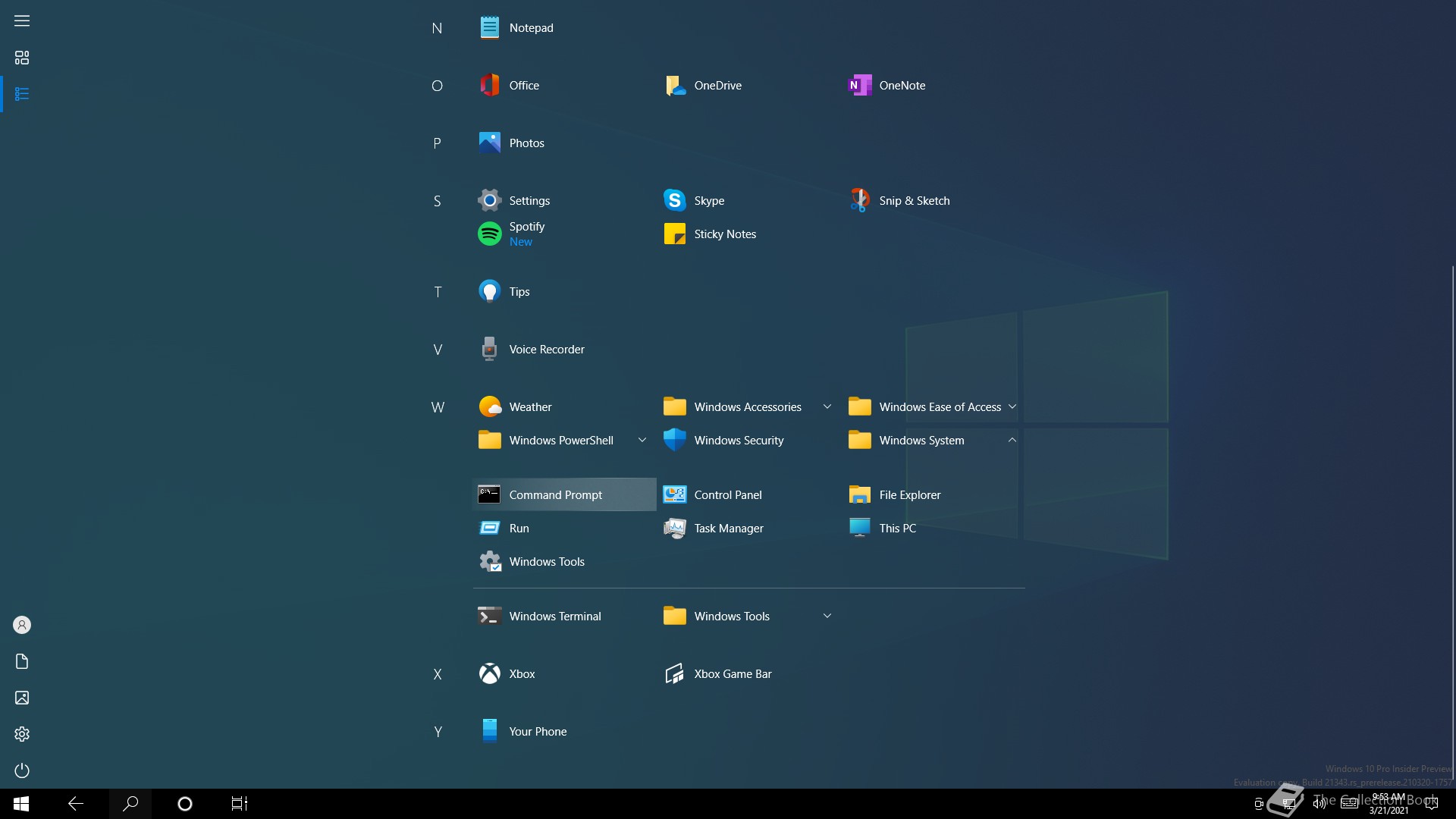
Task: Click the letter O section header
Action: tap(437, 86)
